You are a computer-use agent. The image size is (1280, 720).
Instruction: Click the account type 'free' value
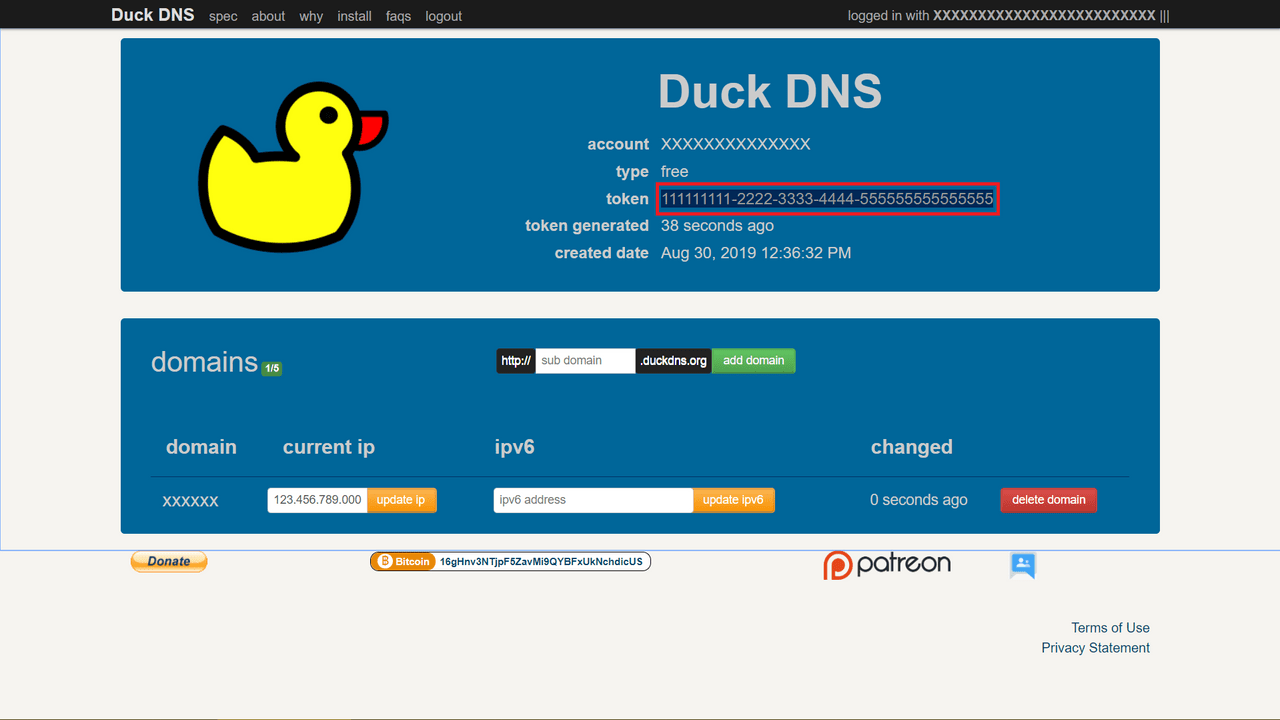click(675, 172)
